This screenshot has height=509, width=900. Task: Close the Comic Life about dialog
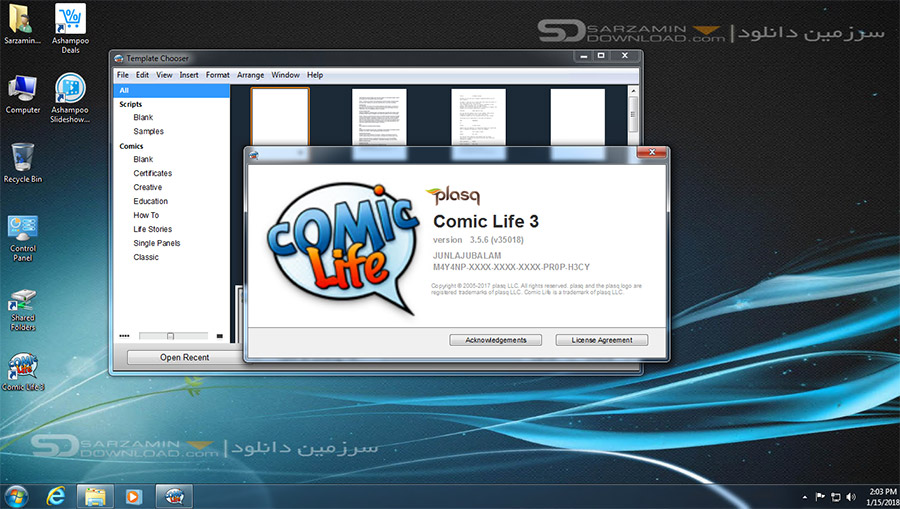point(652,152)
